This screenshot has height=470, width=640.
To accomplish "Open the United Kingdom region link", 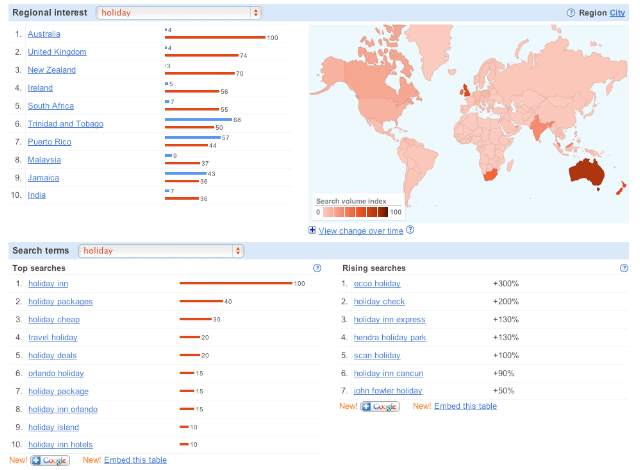I will 57,52.
